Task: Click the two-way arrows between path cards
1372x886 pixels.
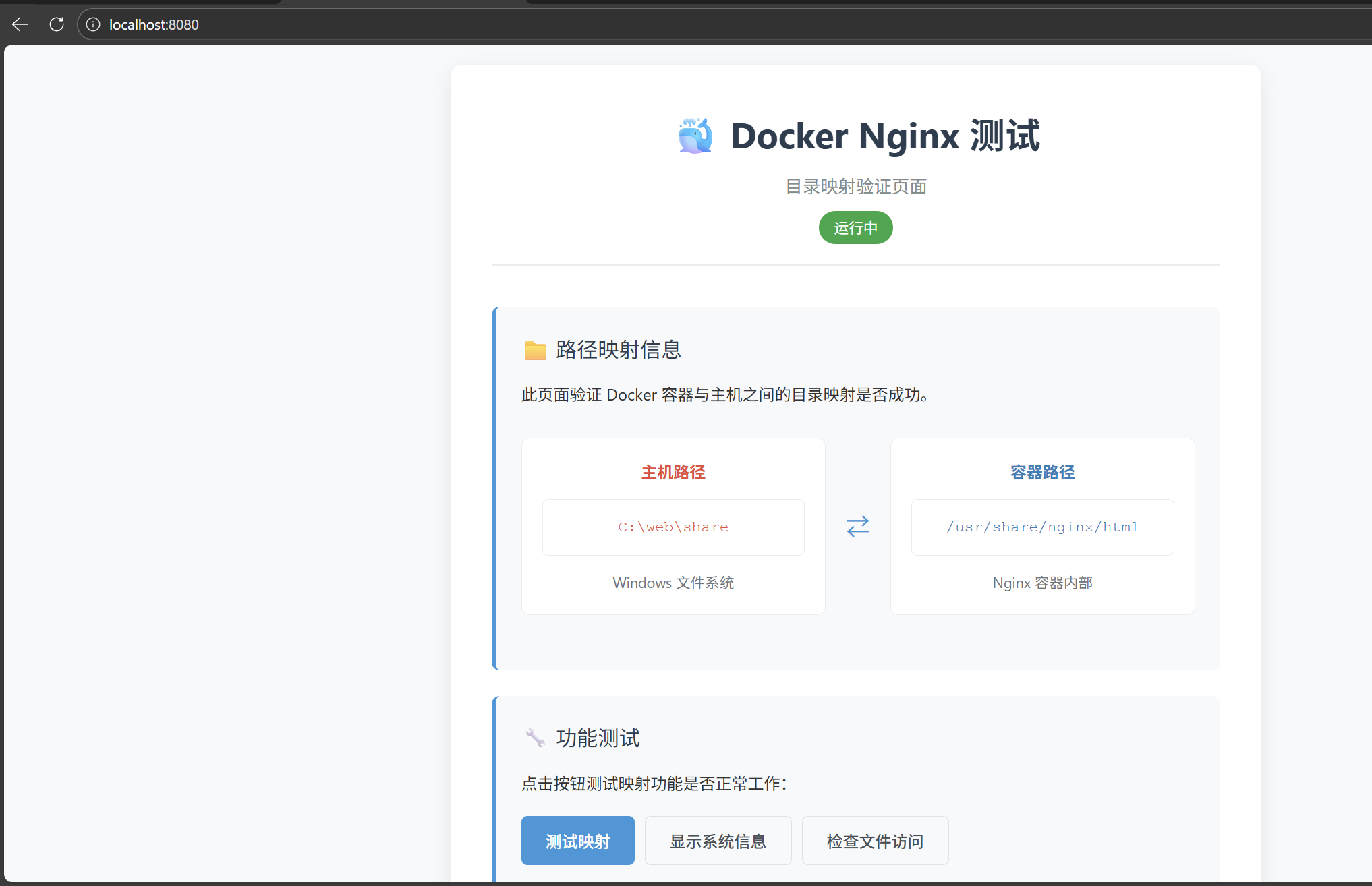Action: click(857, 526)
